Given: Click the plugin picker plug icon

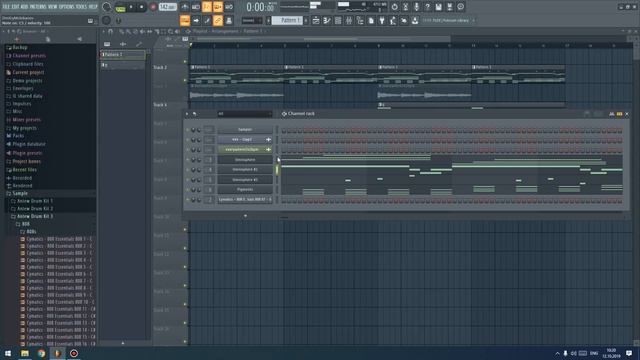Looking at the screenshot, I should click(x=382, y=20).
